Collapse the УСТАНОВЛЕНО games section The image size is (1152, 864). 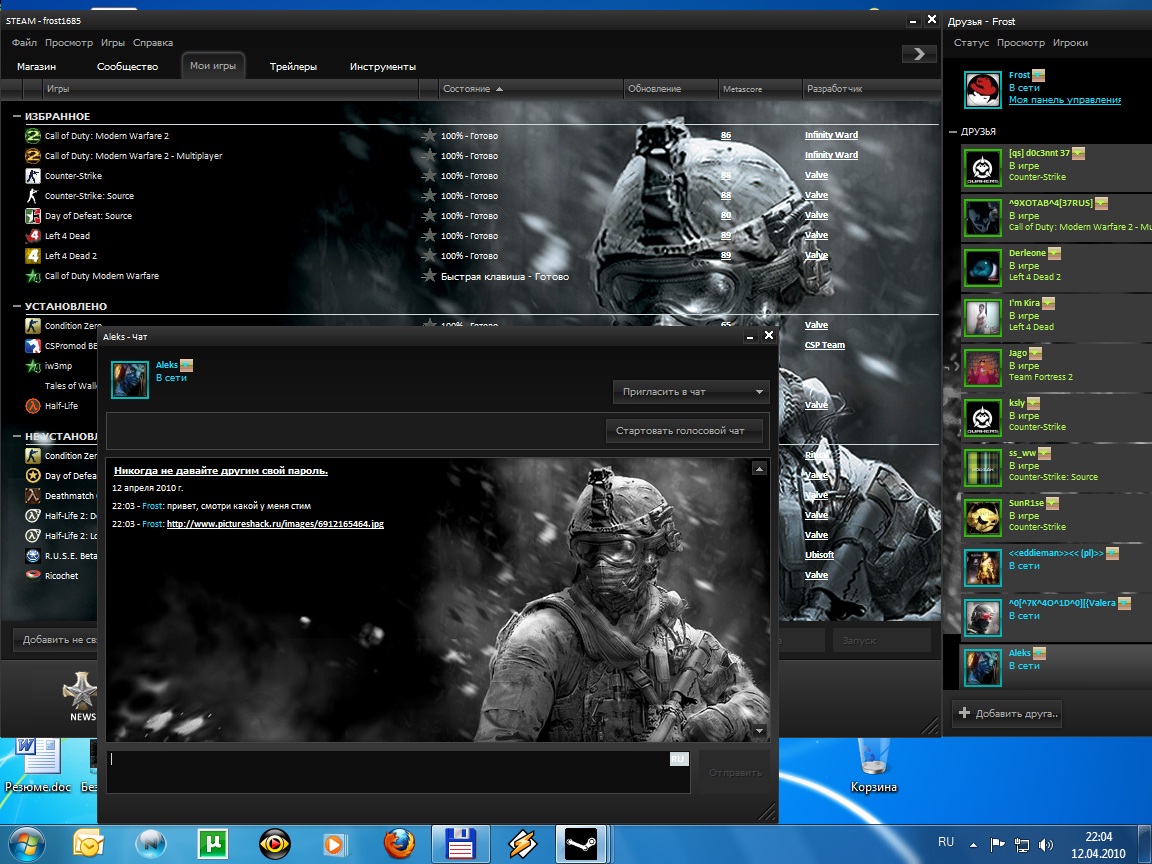tap(17, 306)
